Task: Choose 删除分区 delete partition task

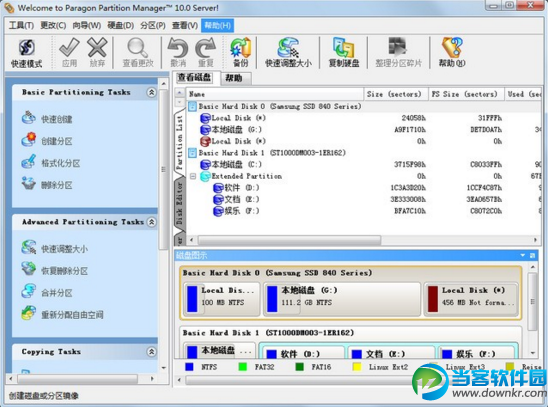Action: pyautogui.click(x=47, y=184)
